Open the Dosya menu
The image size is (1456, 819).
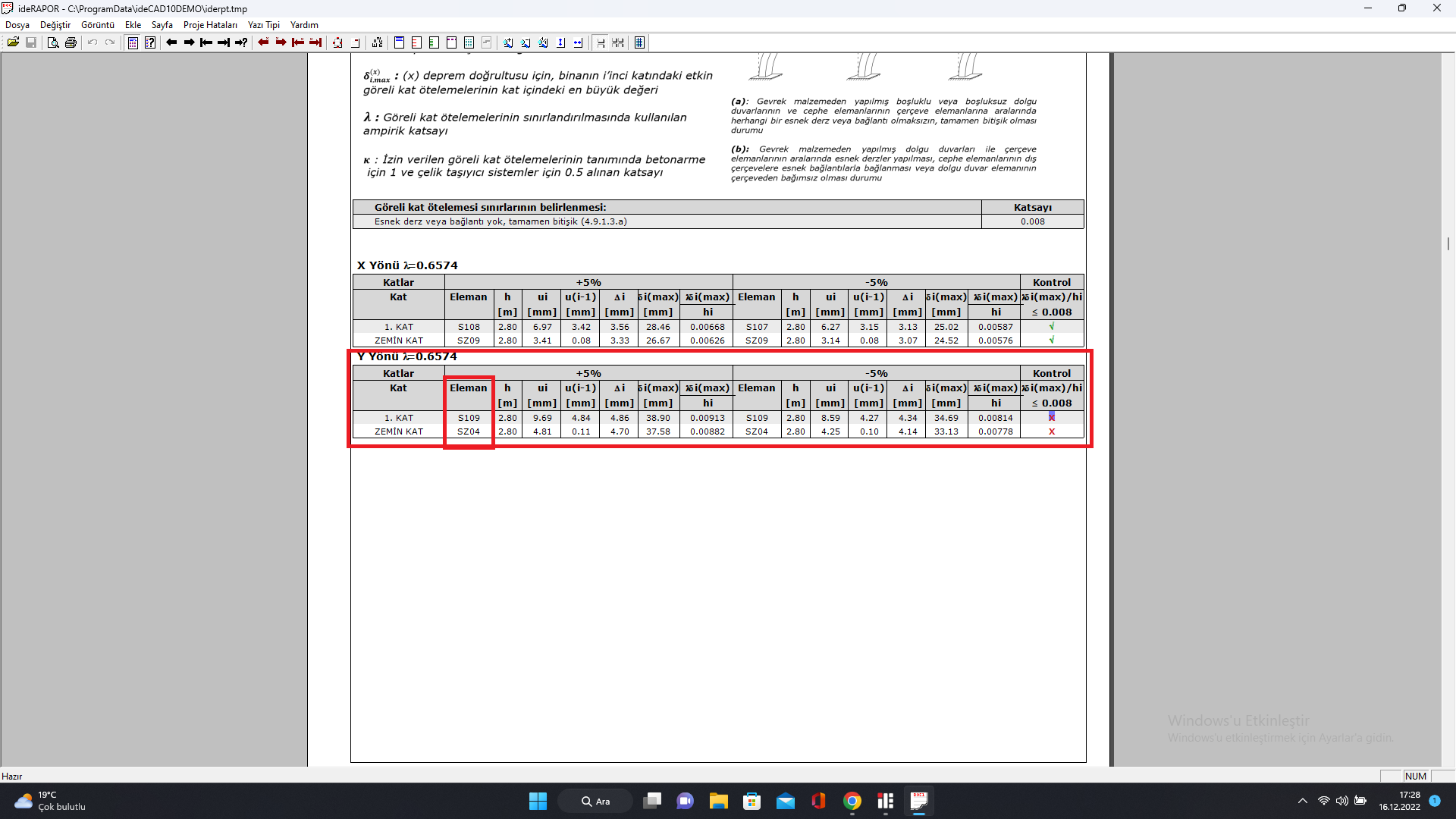pyautogui.click(x=17, y=25)
